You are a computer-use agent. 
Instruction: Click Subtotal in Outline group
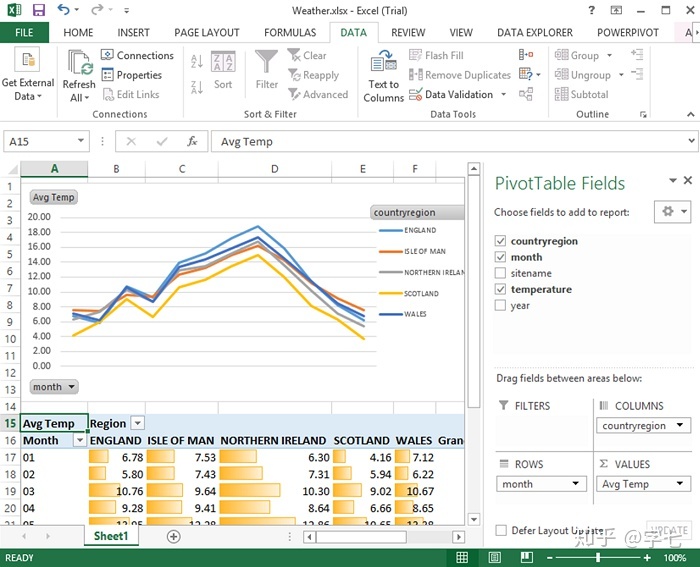(581, 94)
